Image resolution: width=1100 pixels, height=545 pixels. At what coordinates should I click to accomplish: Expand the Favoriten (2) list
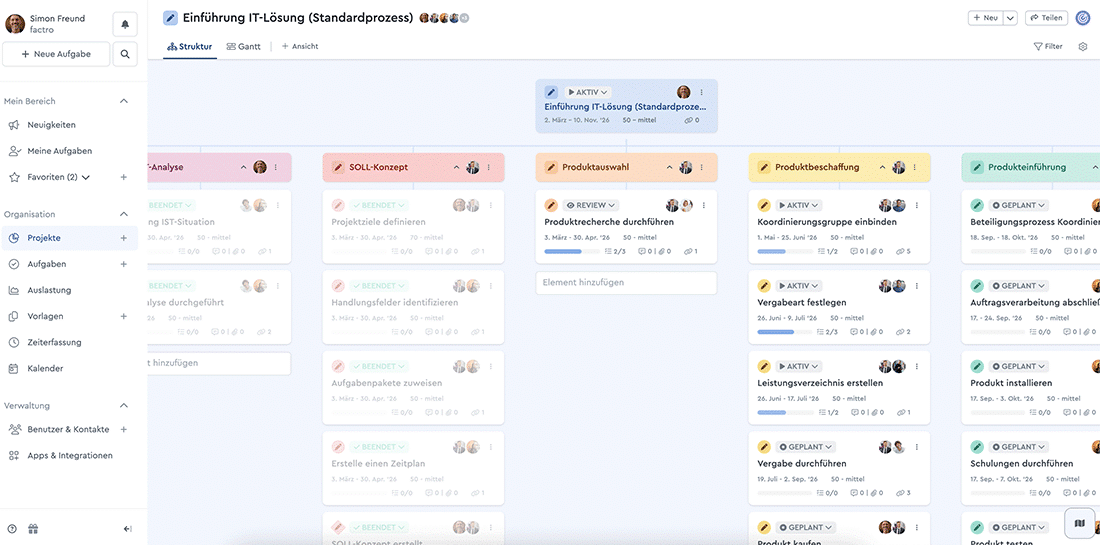tap(85, 177)
